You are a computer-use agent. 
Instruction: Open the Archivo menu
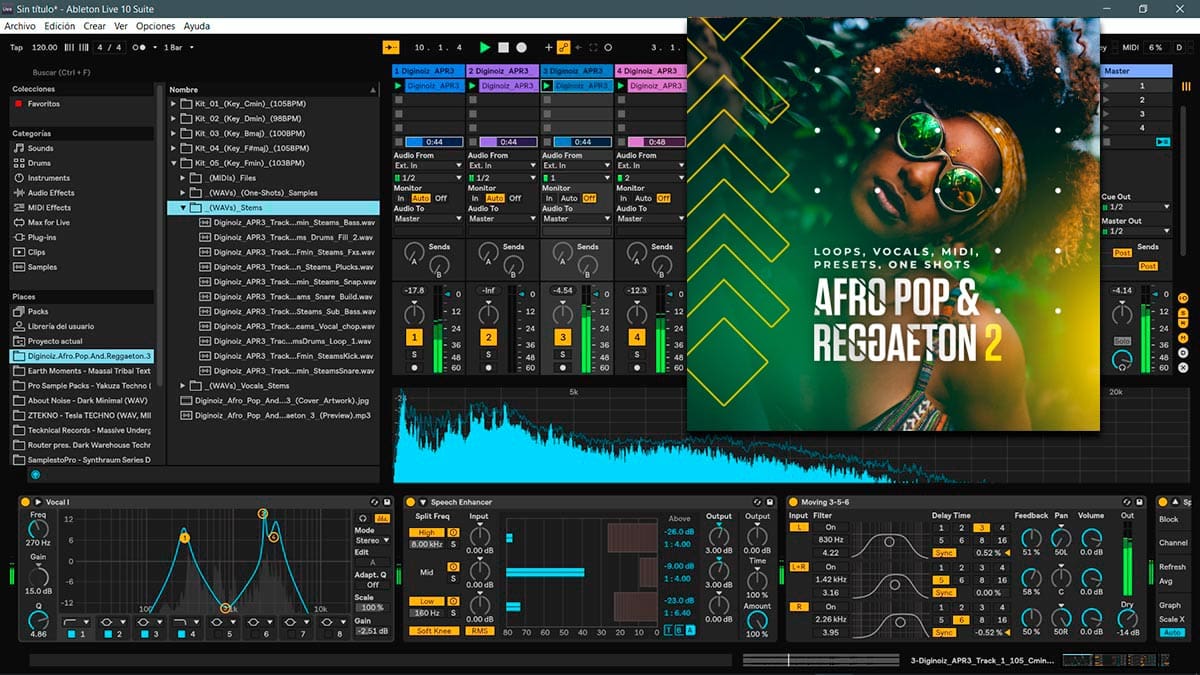coord(20,26)
